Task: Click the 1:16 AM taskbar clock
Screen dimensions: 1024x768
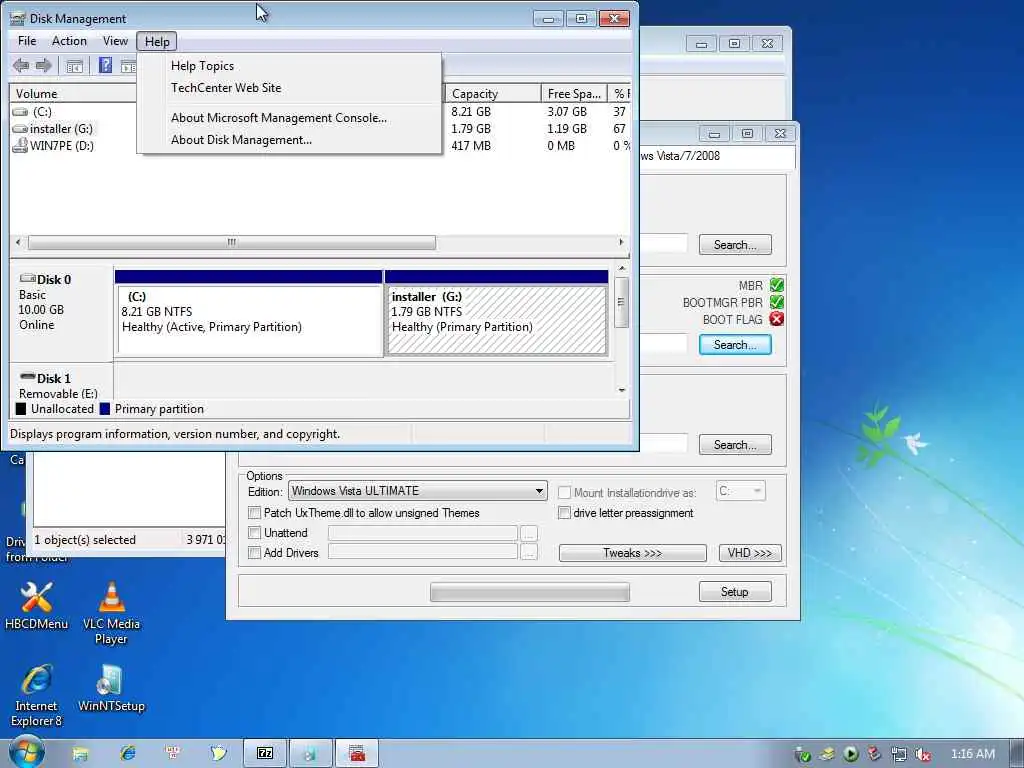Action: coord(972,754)
